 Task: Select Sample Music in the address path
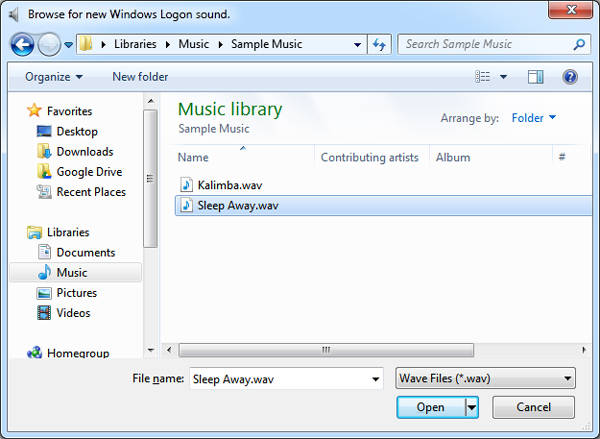pyautogui.click(x=266, y=44)
